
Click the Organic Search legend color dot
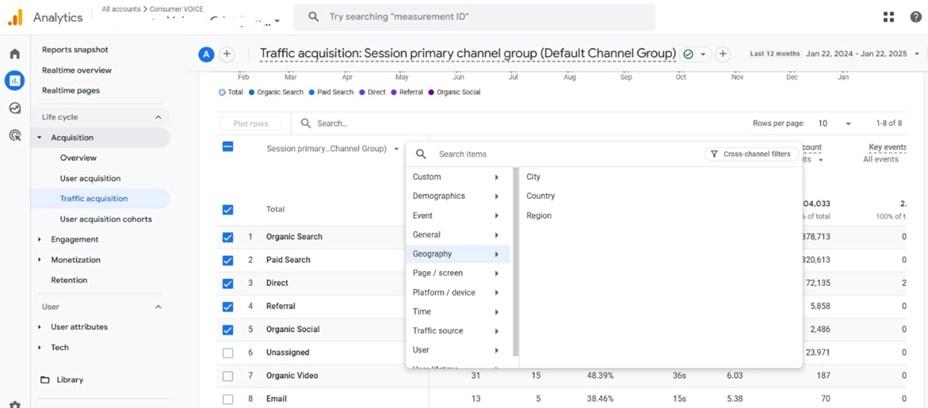(250, 92)
